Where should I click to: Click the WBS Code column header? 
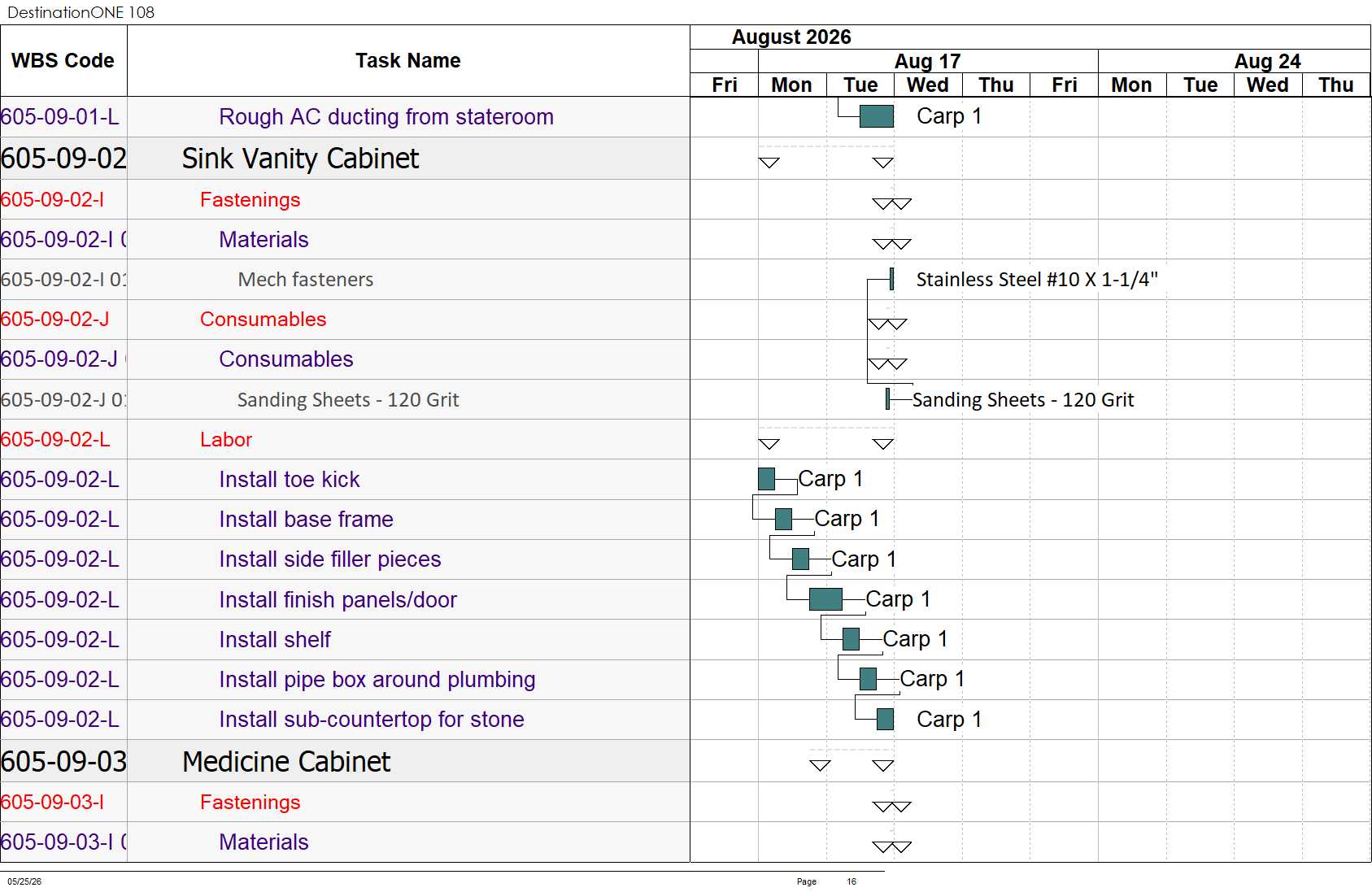63,61
